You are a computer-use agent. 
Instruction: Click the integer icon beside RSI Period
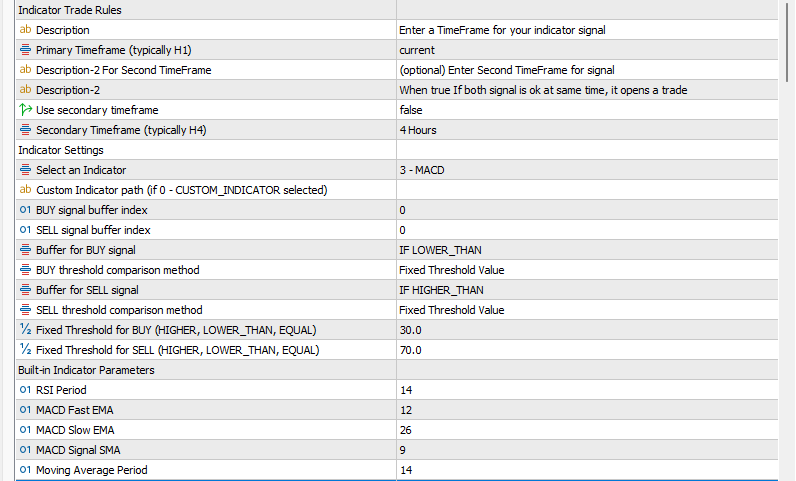pos(26,390)
